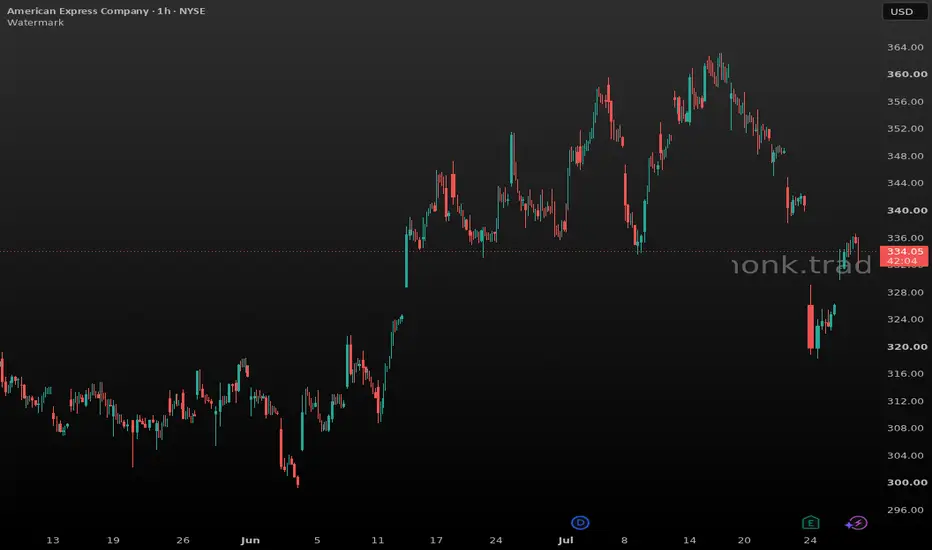The image size is (932, 550).
Task: Select the Watermark indicator label
Action: [35, 23]
